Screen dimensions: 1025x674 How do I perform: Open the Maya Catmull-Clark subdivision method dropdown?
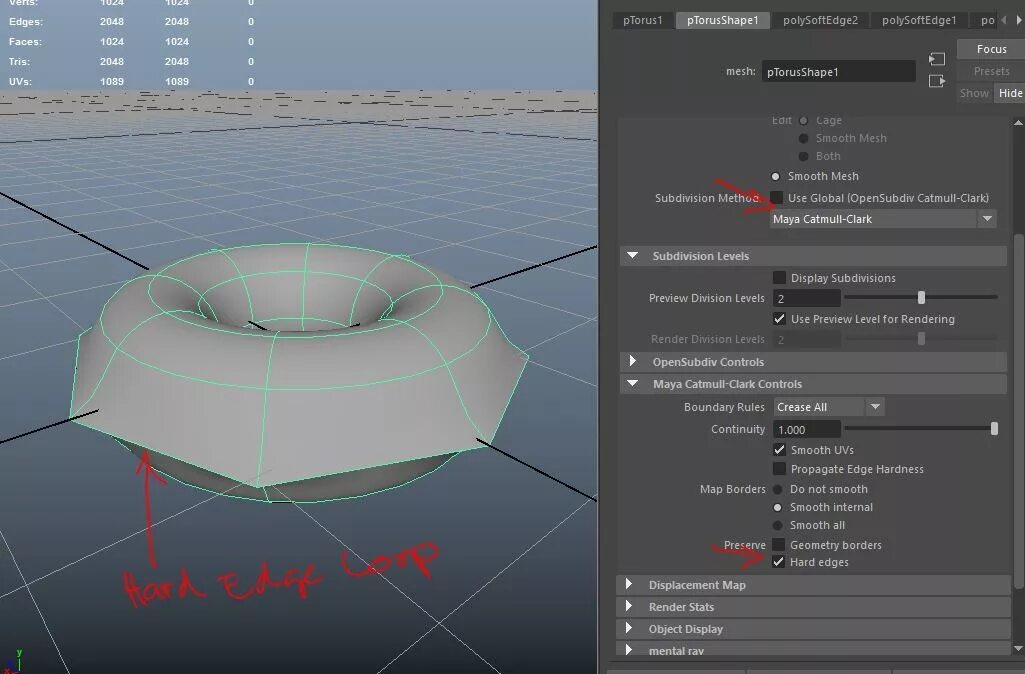tap(883, 219)
